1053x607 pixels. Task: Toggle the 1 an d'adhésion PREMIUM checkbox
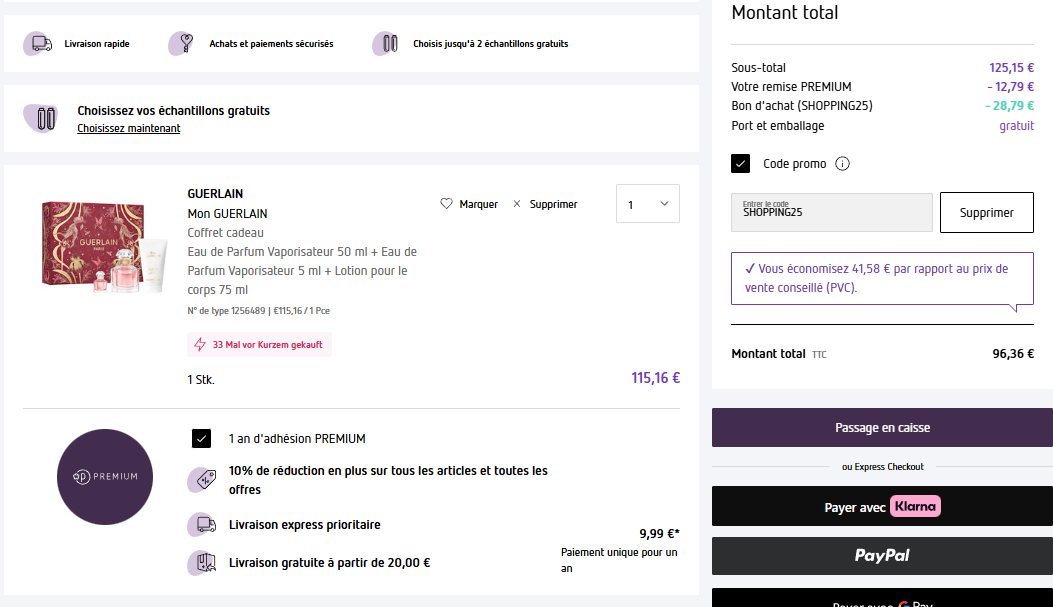click(x=201, y=438)
